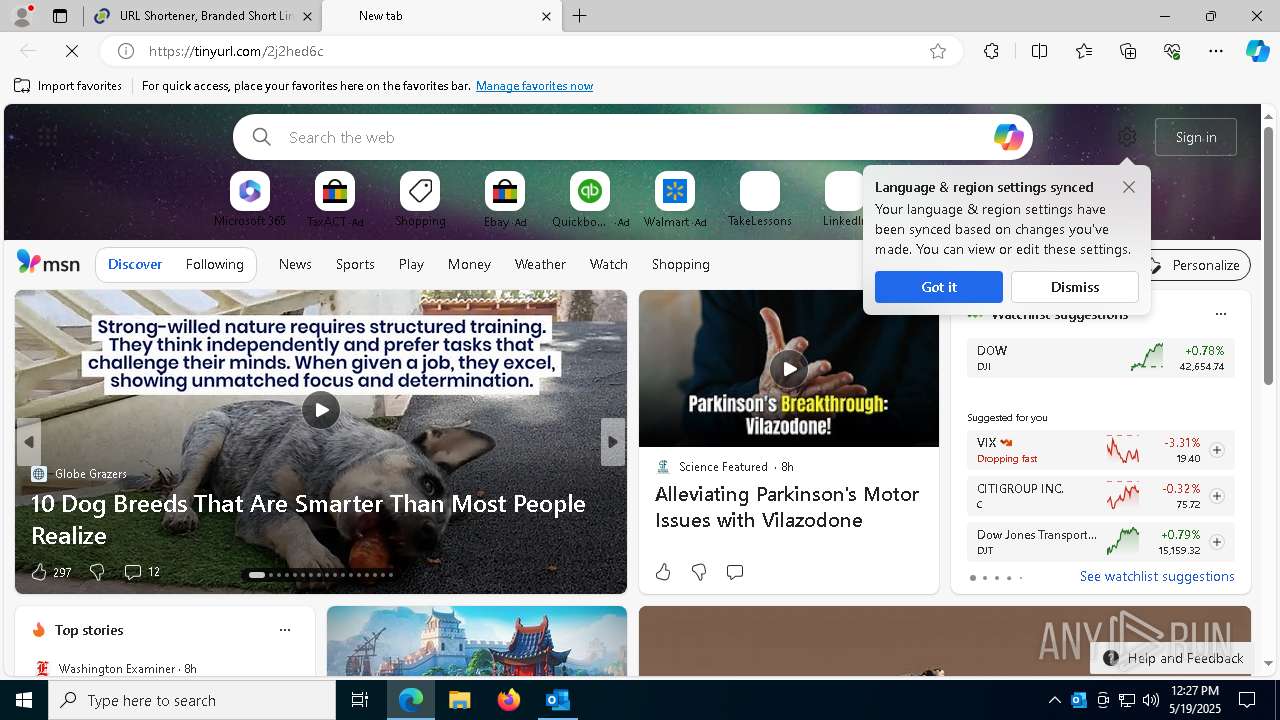
Task: Open Watchlist suggestions more options
Action: [x=1220, y=314]
